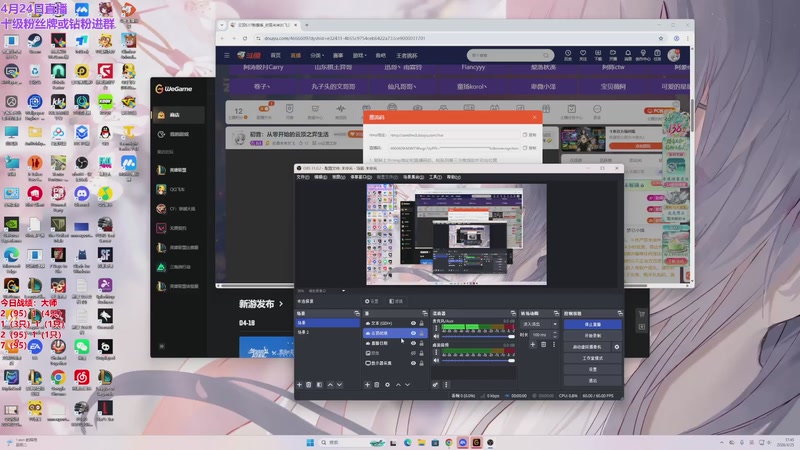Open transitions three-dot options menu
The image size is (800, 450).
pos(554,345)
